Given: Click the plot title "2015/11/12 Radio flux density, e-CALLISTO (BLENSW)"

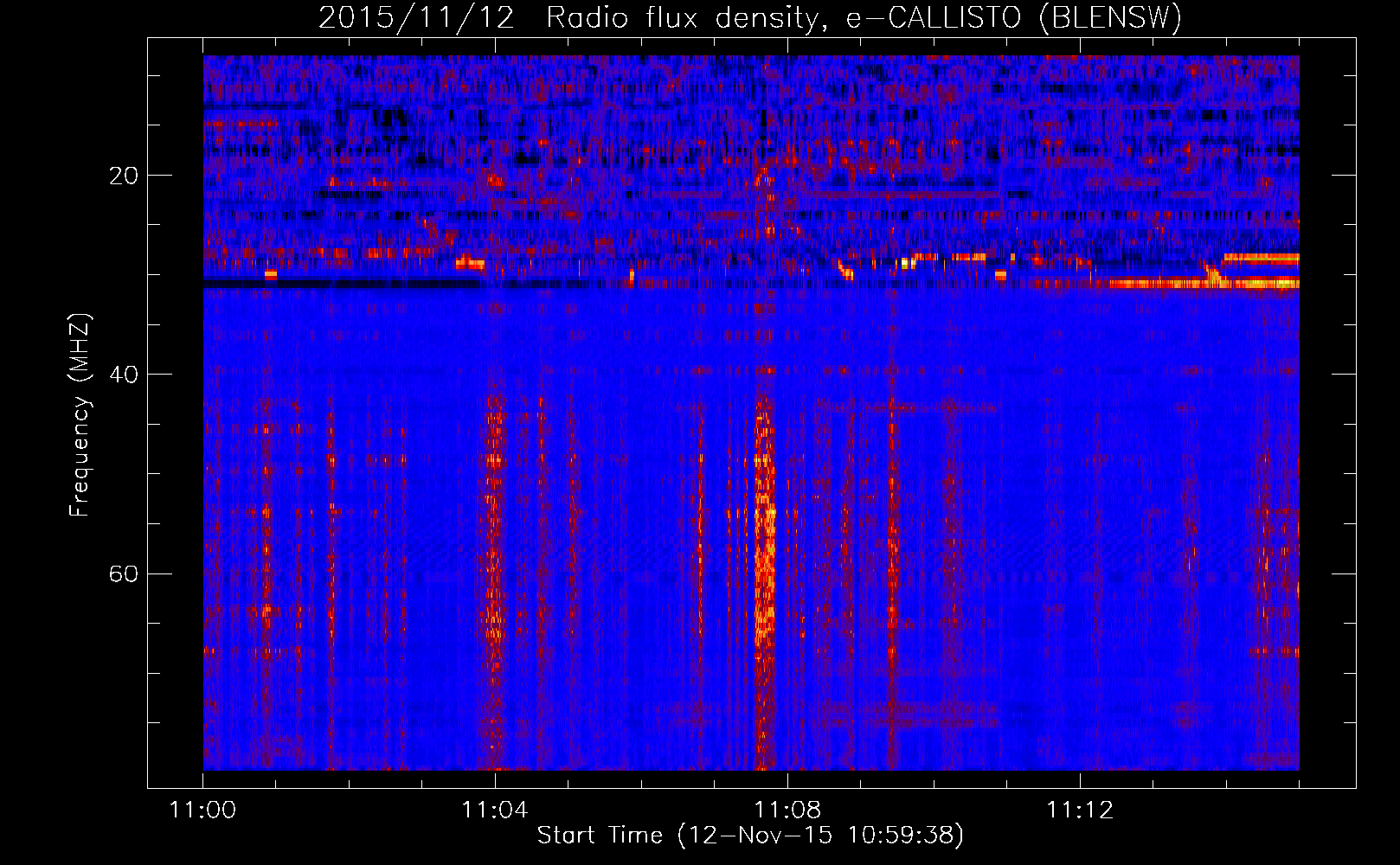Looking at the screenshot, I should [x=750, y=17].
